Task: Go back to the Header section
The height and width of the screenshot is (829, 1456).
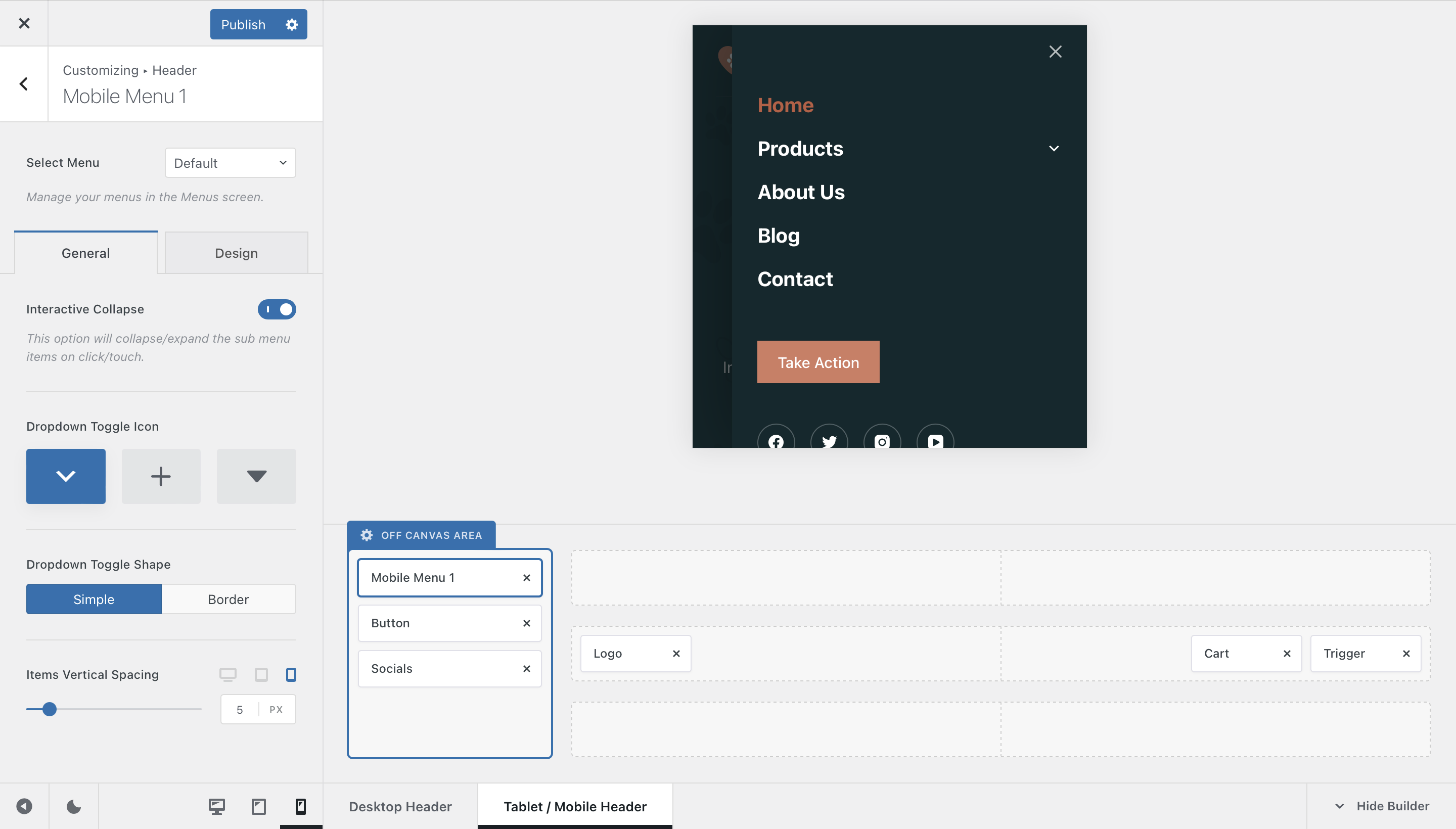Action: (23, 84)
